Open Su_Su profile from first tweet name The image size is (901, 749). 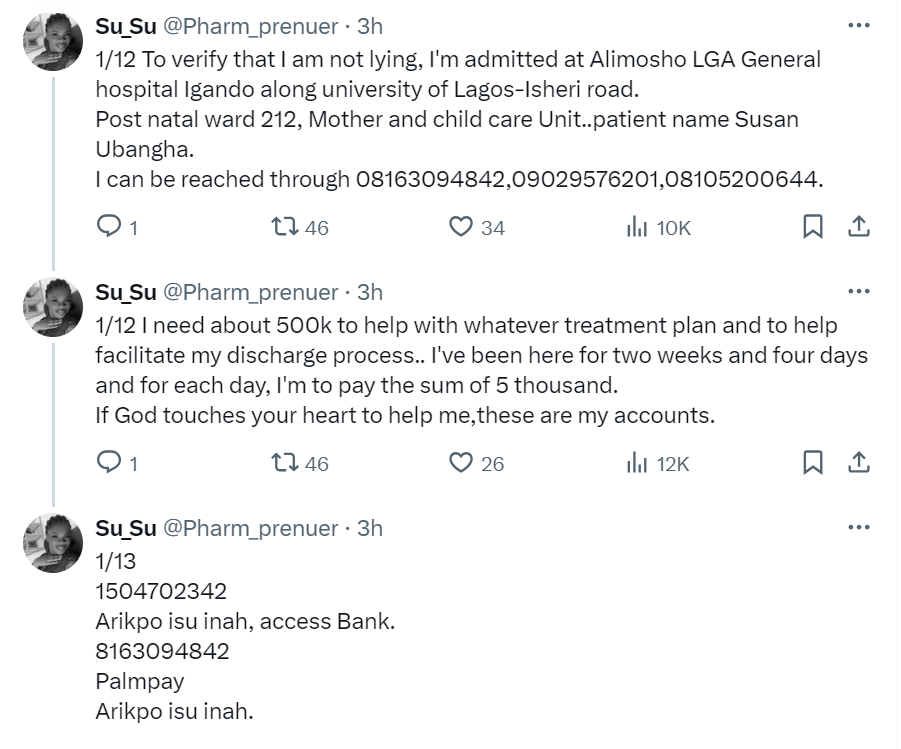pyautogui.click(x=125, y=25)
